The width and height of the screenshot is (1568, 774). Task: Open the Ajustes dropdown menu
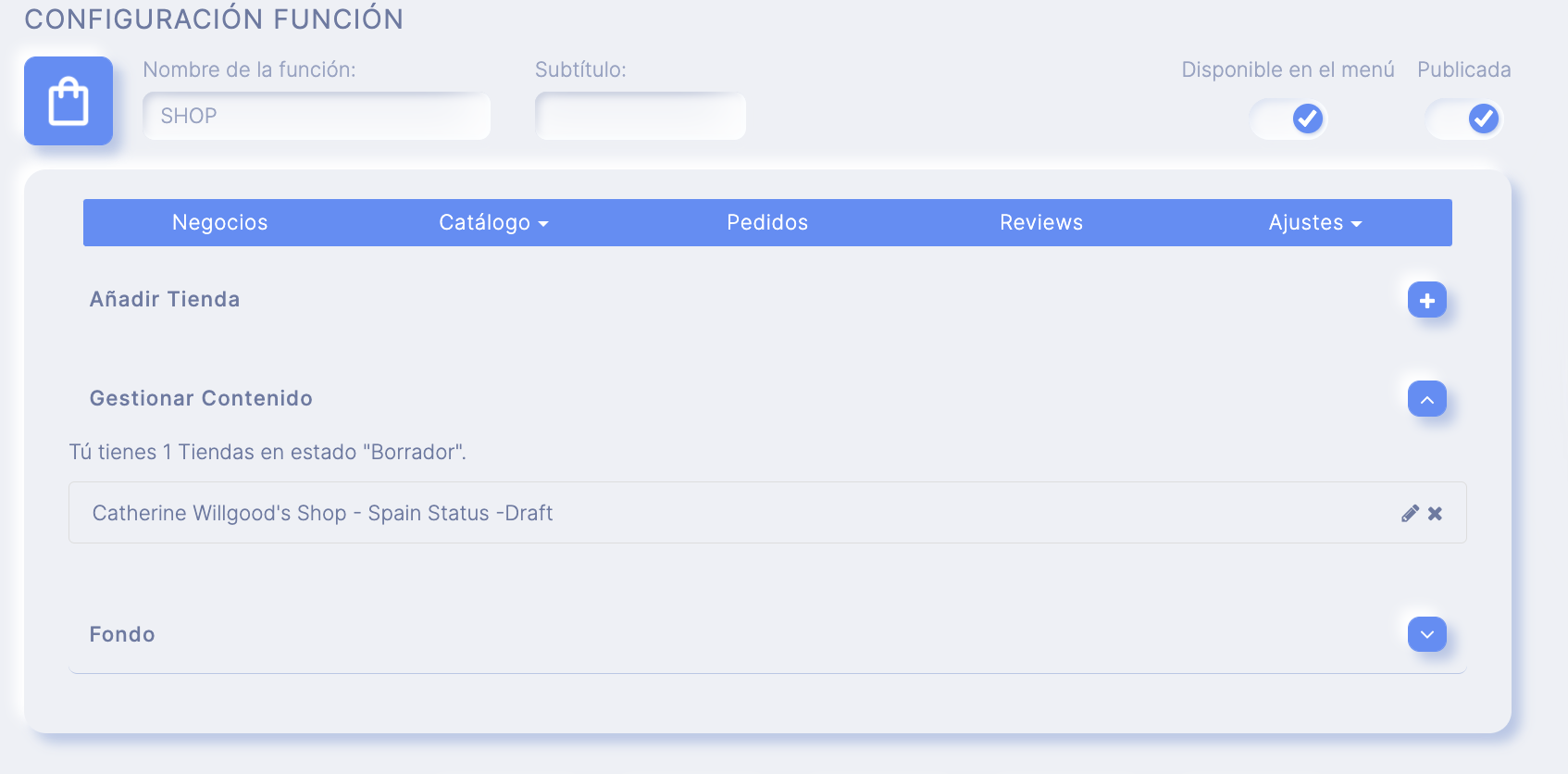tap(1314, 222)
